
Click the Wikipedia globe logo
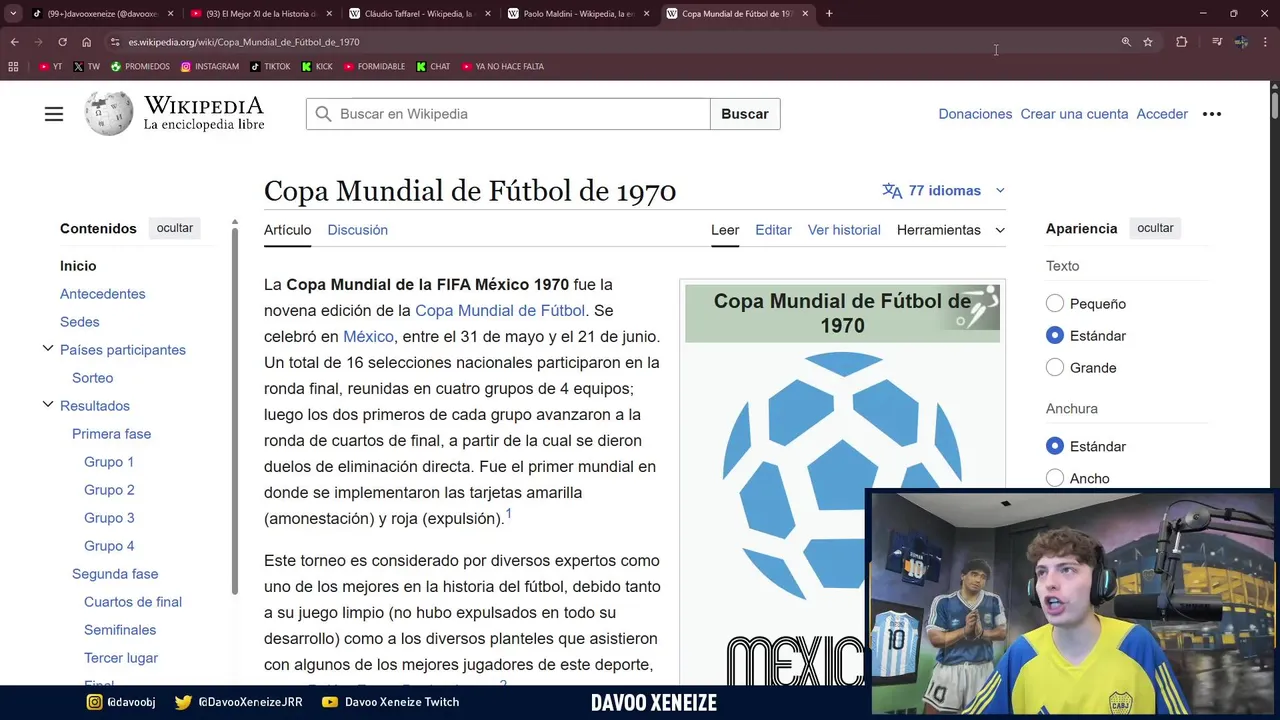coord(109,114)
